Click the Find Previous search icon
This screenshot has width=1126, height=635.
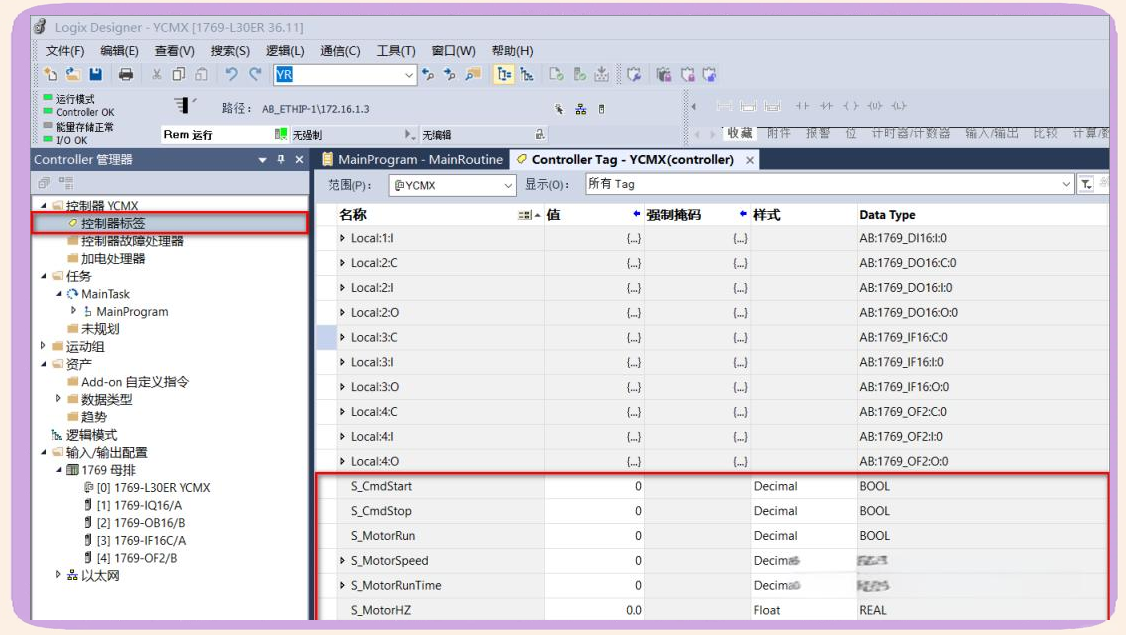[428, 74]
